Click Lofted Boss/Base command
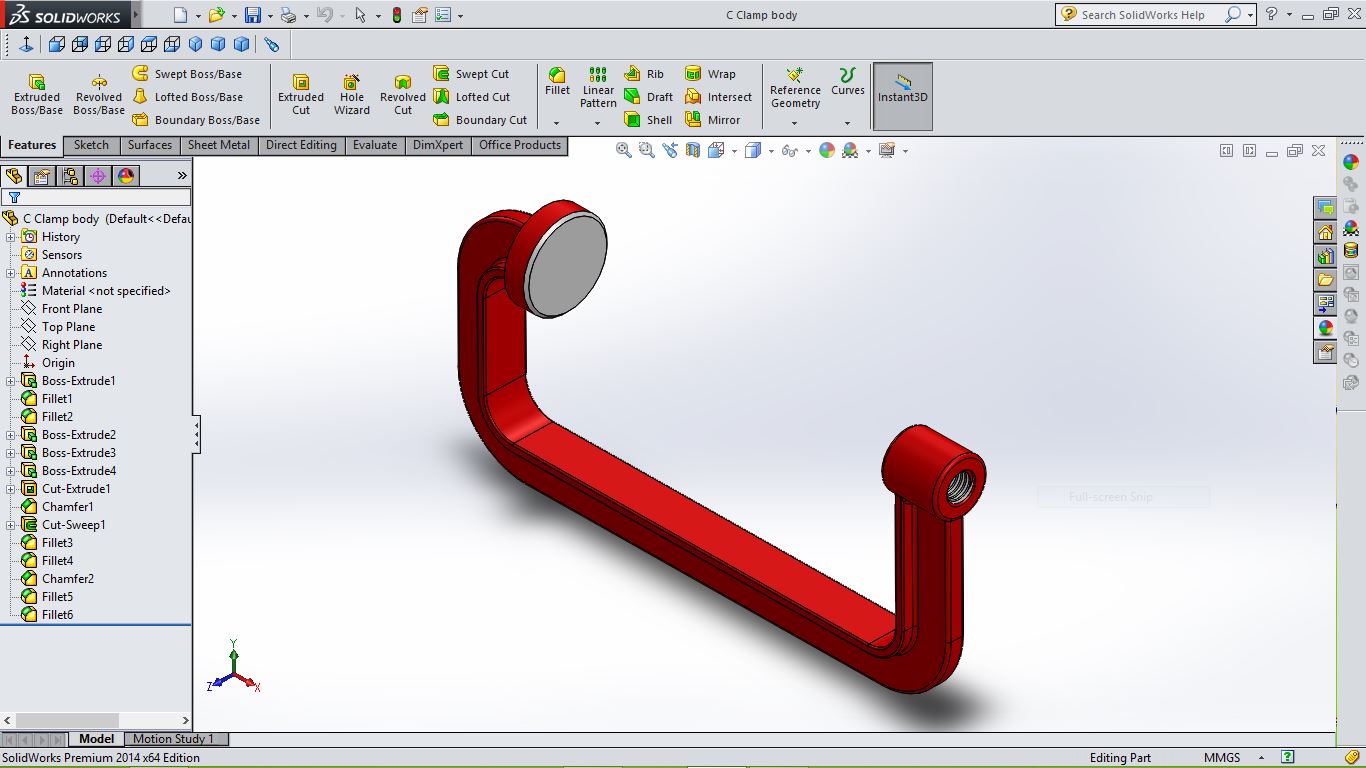Image resolution: width=1366 pixels, height=768 pixels. pos(187,97)
